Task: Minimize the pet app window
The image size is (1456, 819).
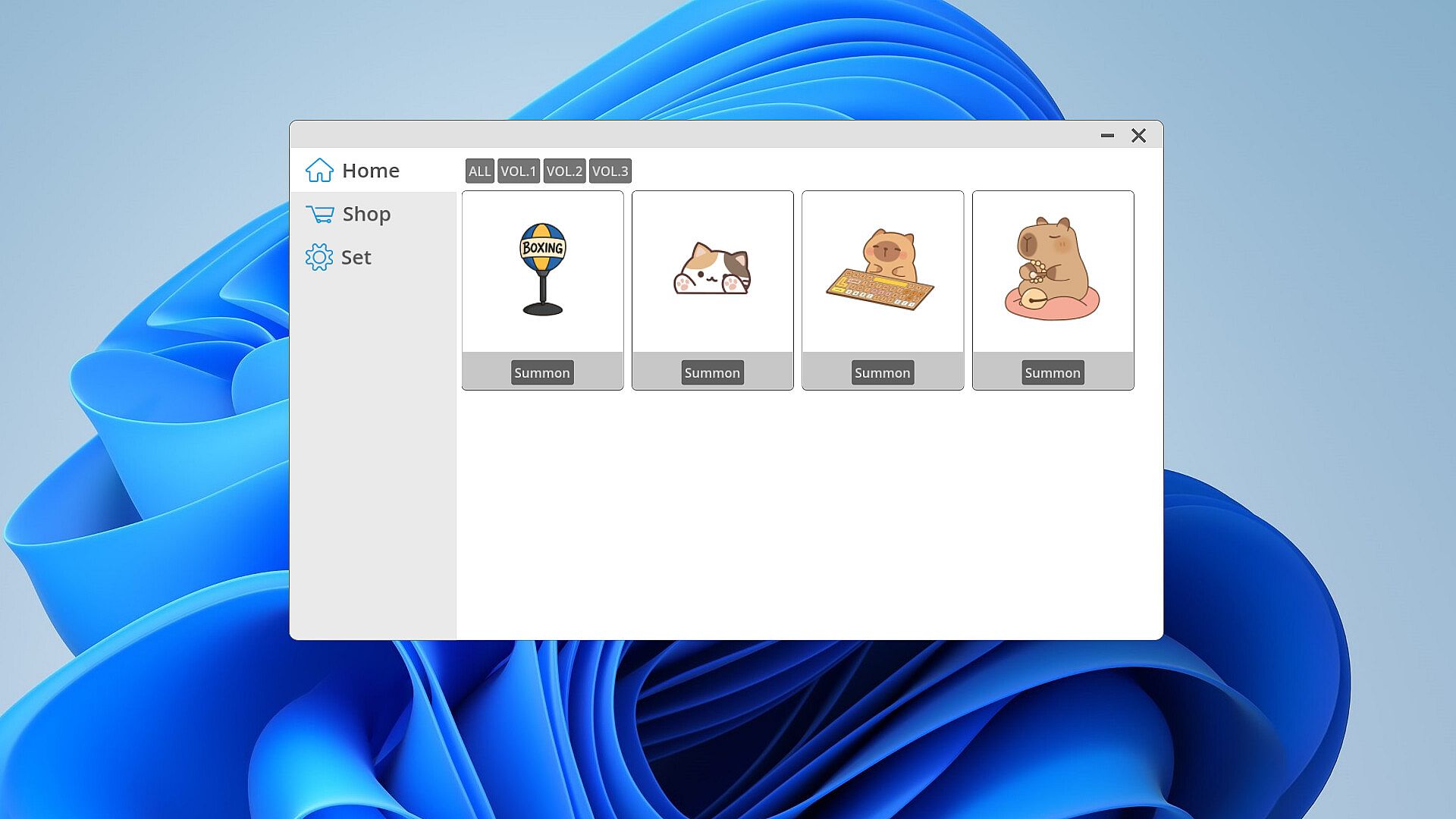Action: (1107, 136)
